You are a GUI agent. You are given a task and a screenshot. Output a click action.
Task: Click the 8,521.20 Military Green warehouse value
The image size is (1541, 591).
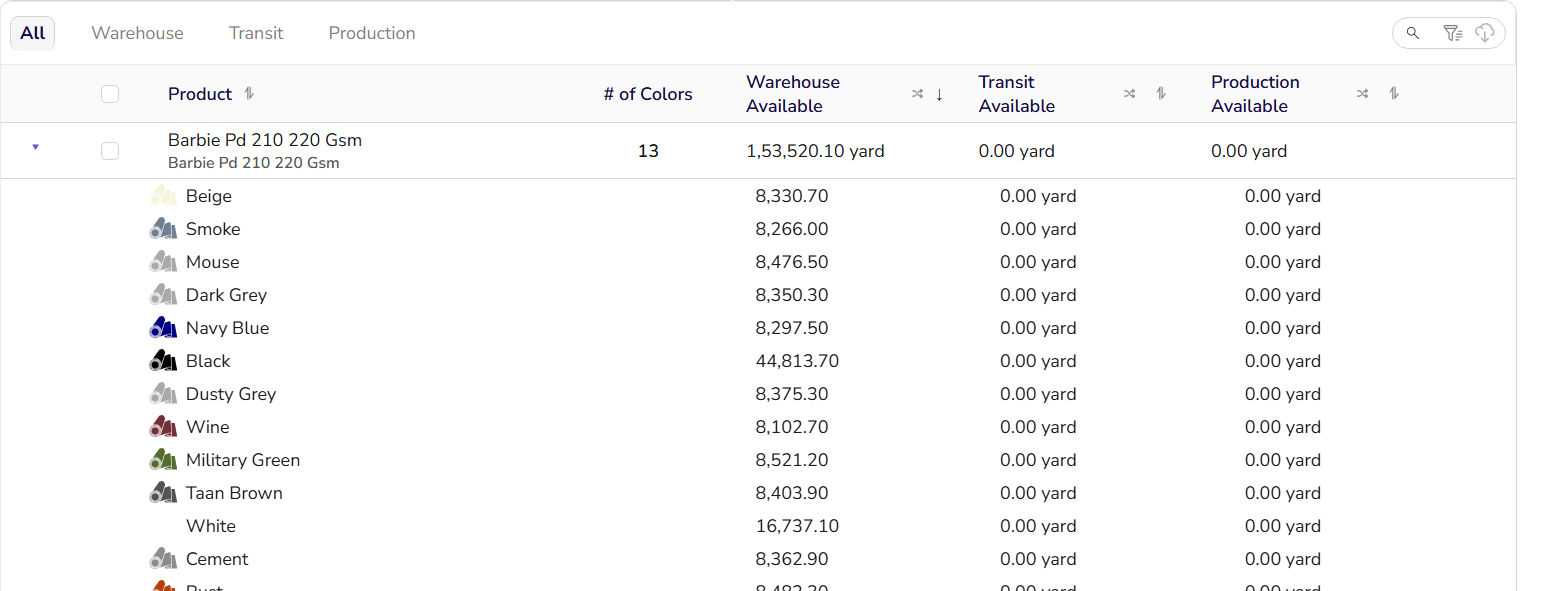tap(792, 460)
